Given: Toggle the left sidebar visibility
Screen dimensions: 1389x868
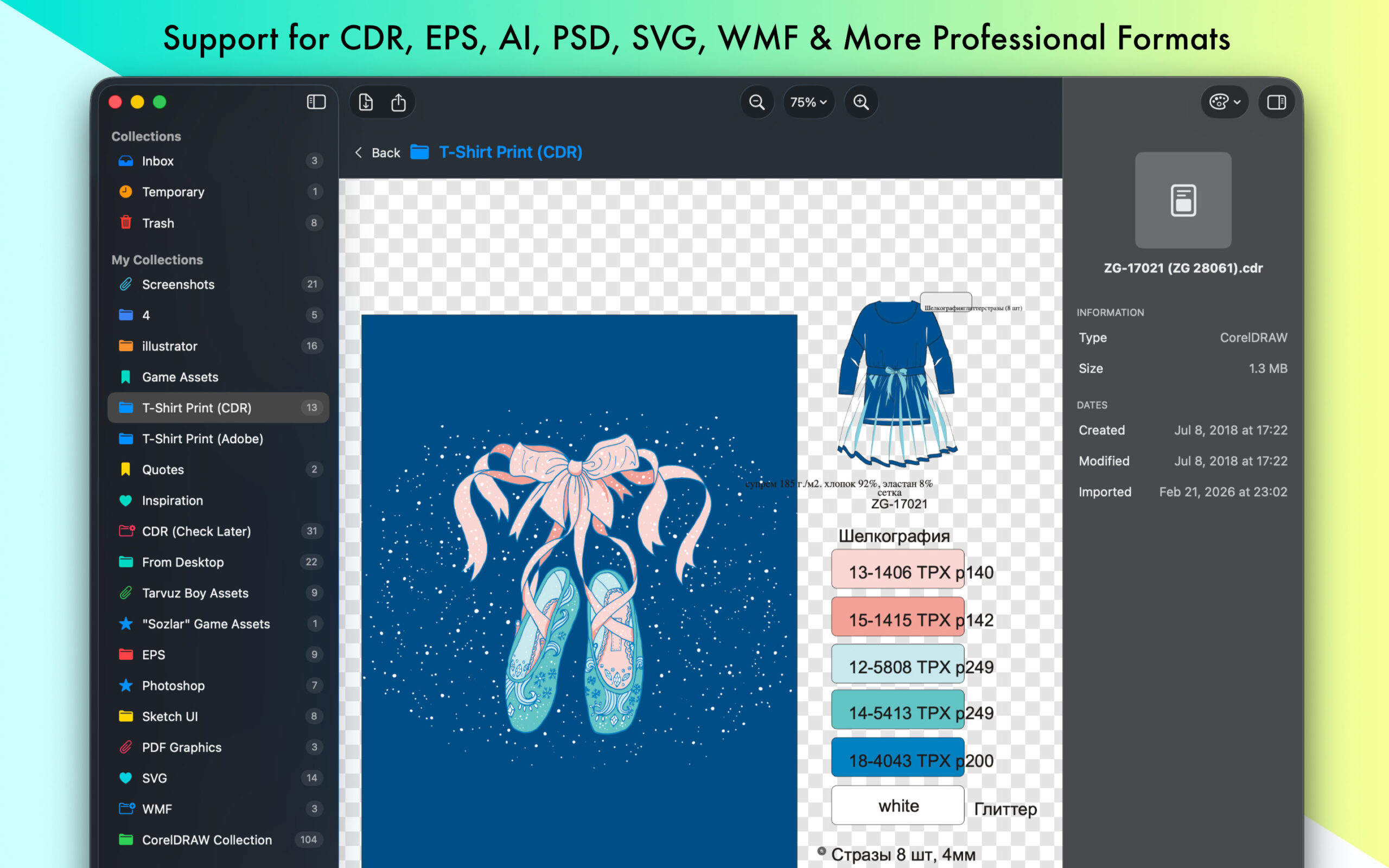Looking at the screenshot, I should click(316, 102).
